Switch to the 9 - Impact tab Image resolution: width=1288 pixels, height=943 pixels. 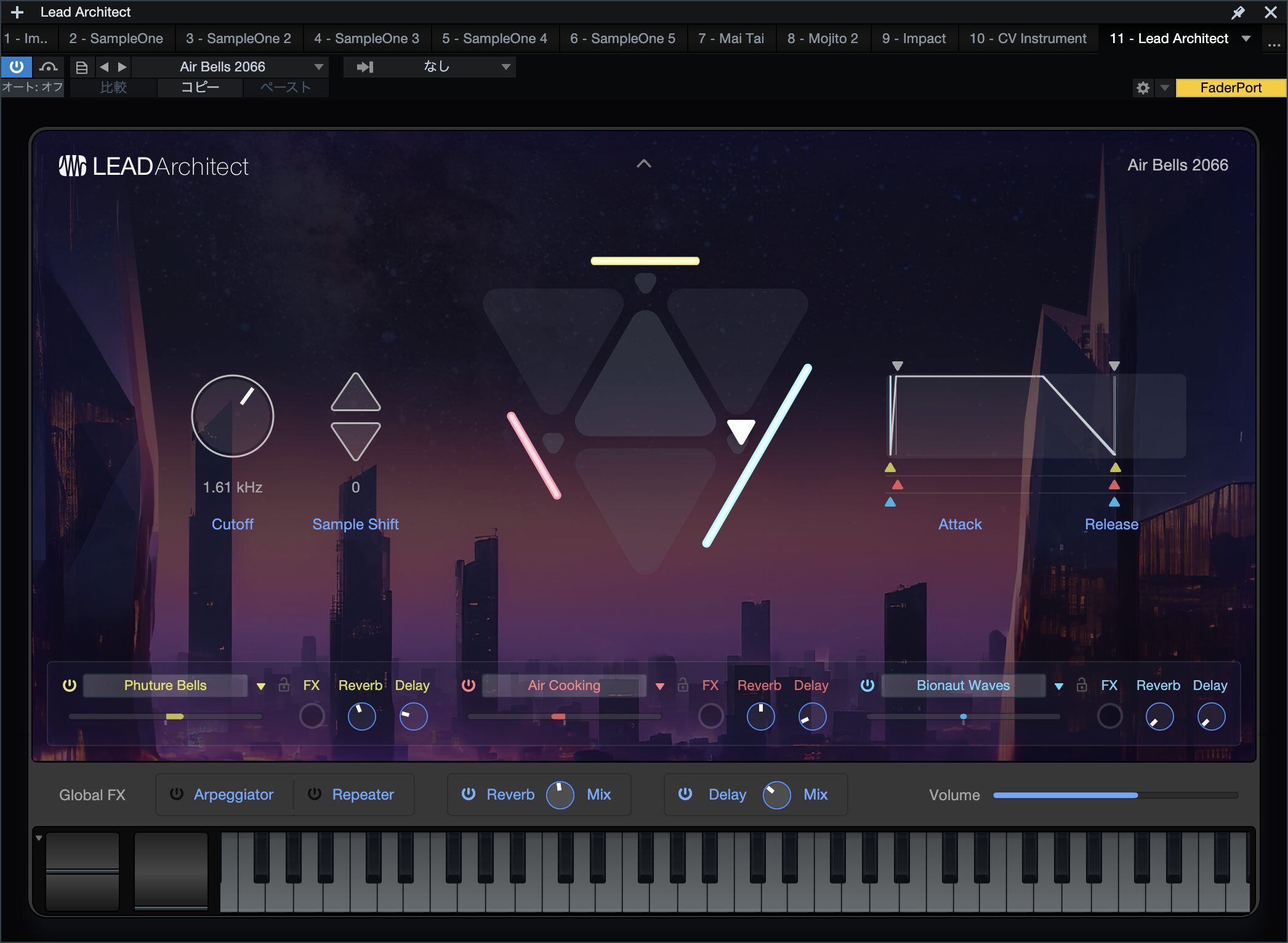pos(914,38)
